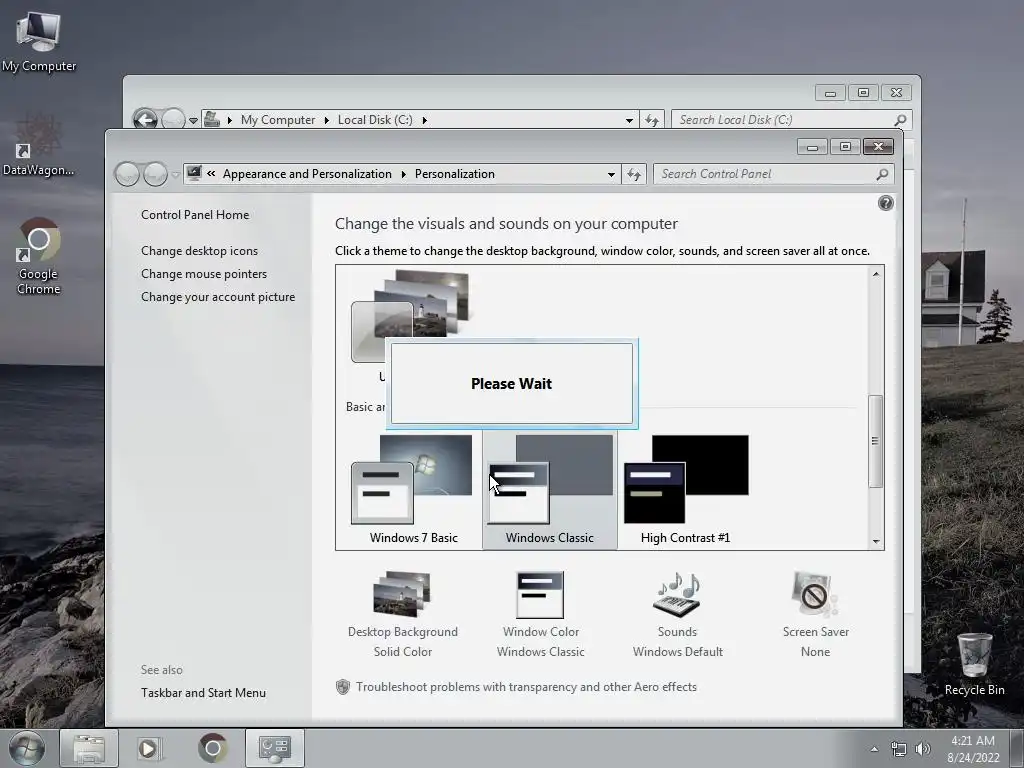Click theme list scrollbar thumb

(876, 441)
